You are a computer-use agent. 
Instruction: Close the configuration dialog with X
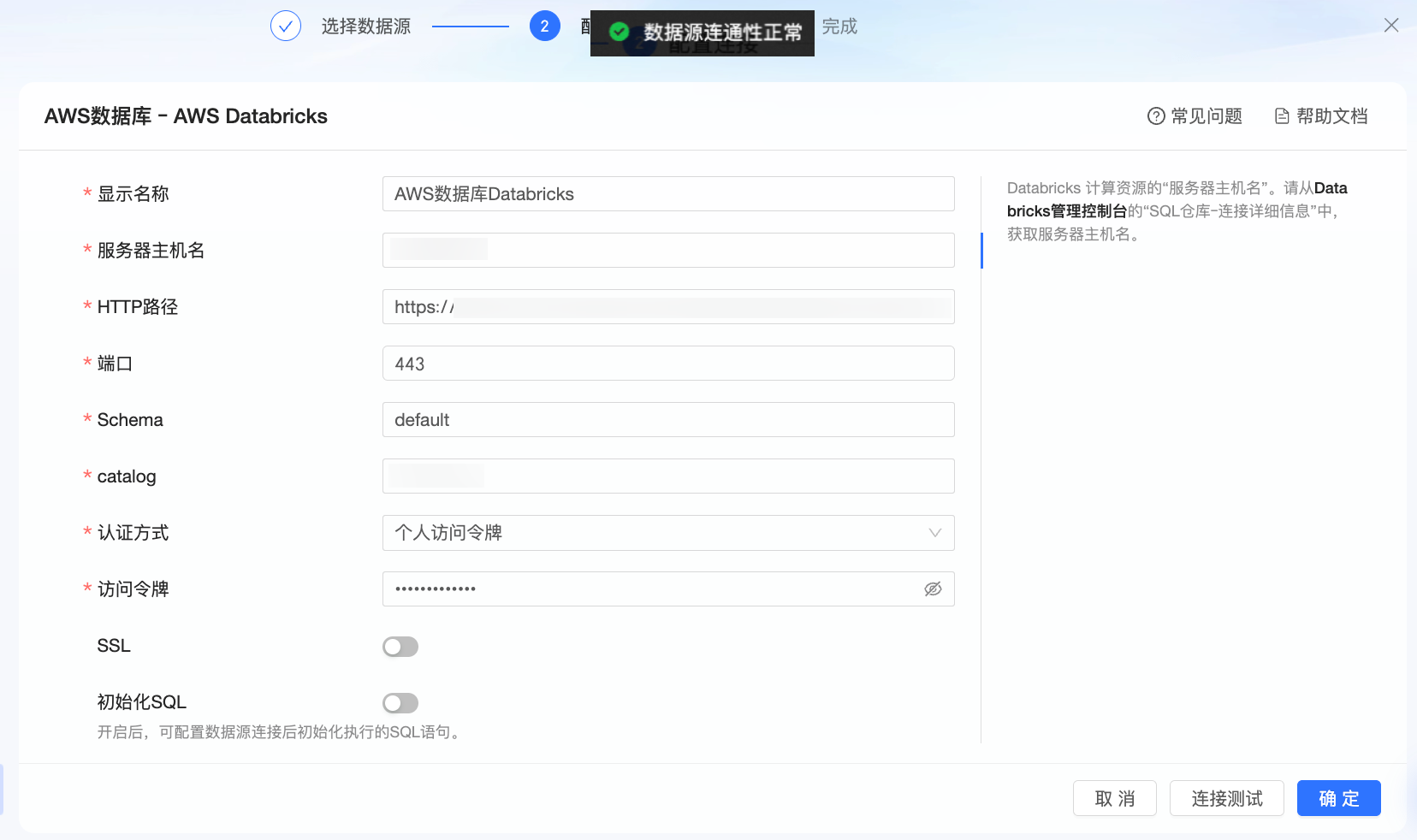pyautogui.click(x=1391, y=26)
